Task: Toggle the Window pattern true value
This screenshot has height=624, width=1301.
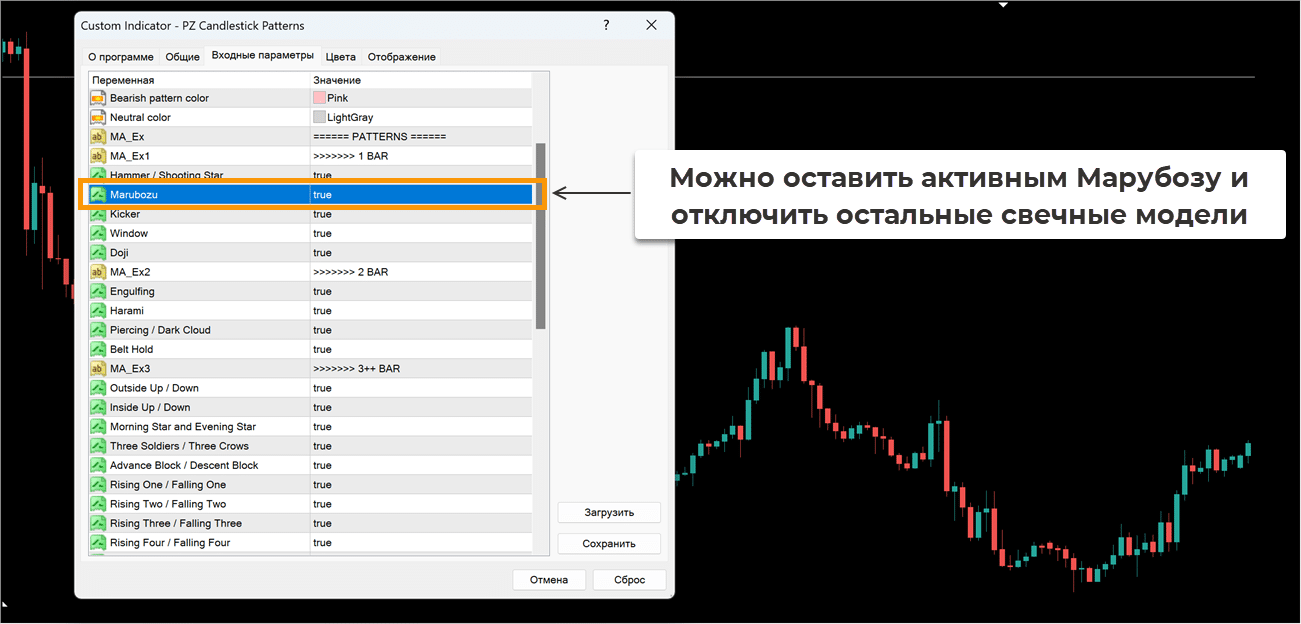Action: pyautogui.click(x=322, y=234)
